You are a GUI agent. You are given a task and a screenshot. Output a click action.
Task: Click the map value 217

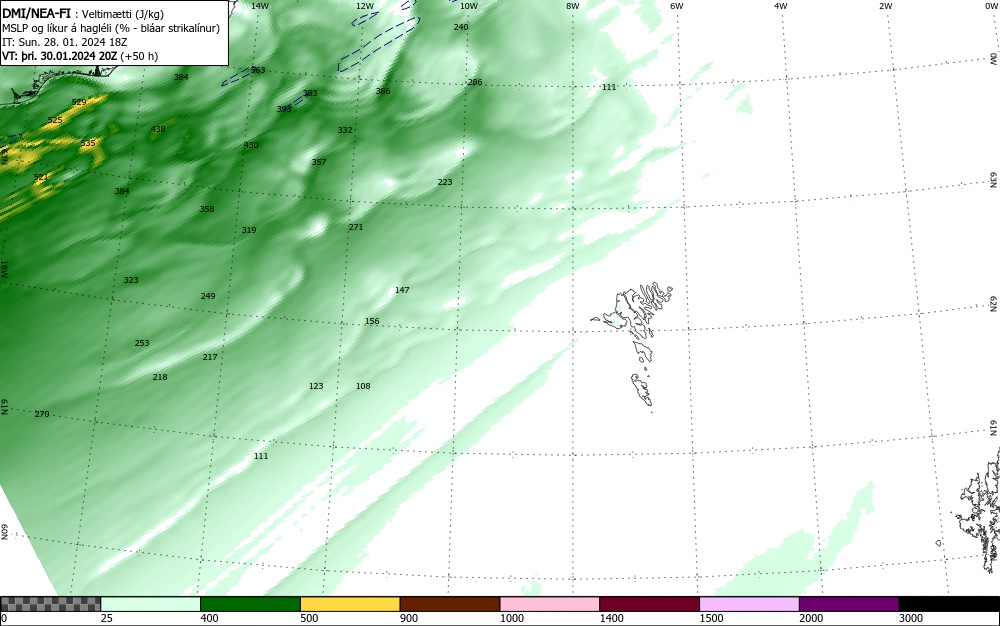[210, 357]
